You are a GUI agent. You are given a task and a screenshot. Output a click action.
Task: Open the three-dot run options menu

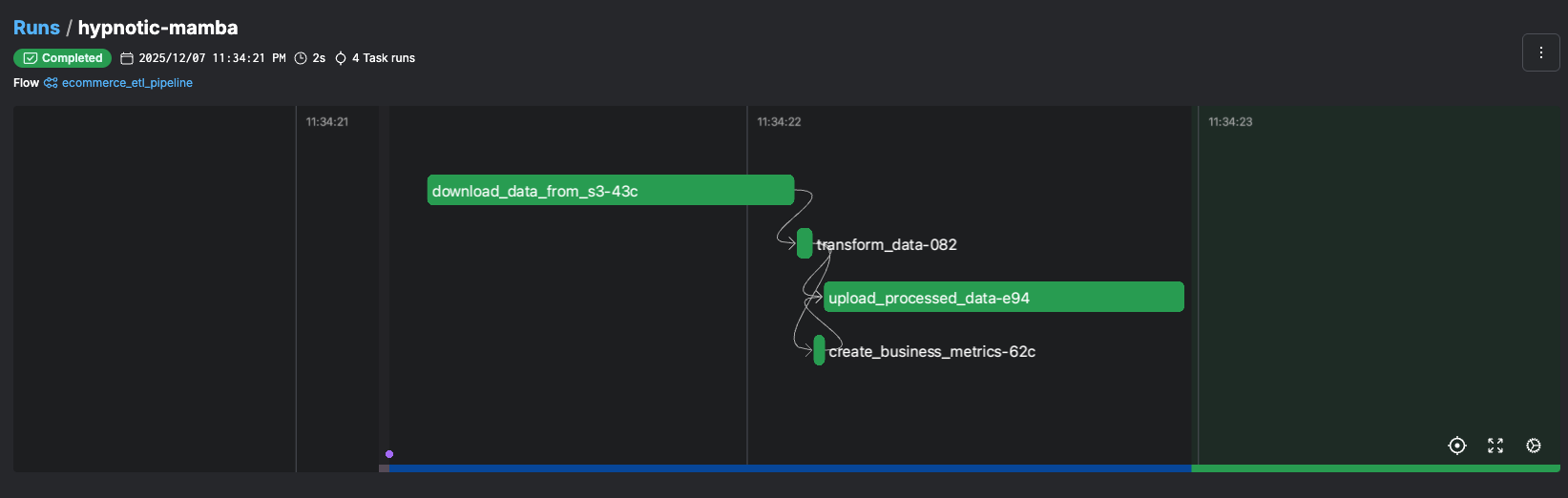1540,53
